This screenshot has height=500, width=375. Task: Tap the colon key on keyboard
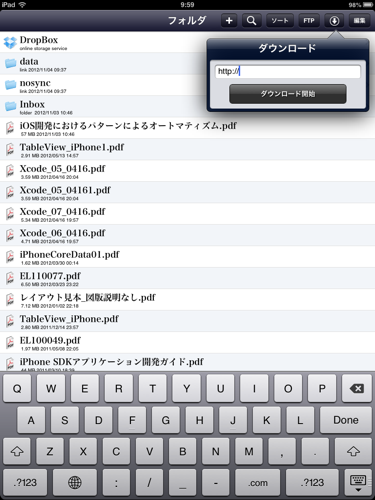[116, 482]
